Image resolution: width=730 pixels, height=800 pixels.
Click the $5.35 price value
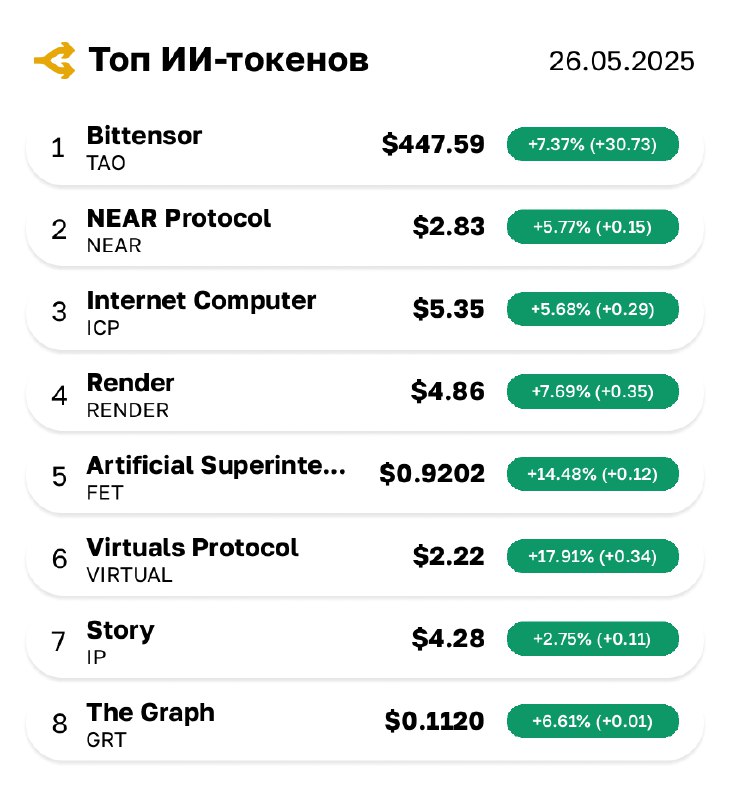coord(448,309)
